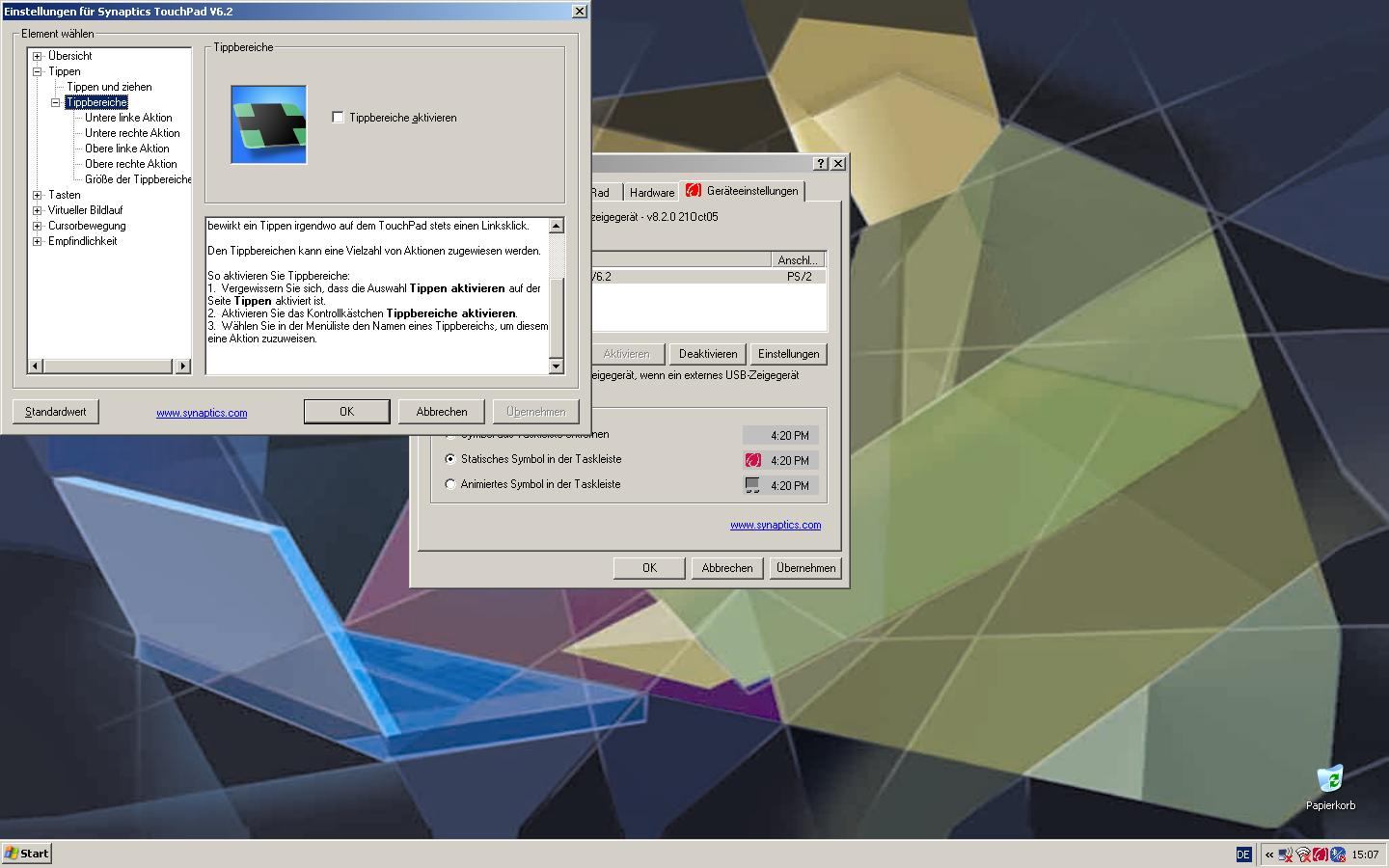Select Obere linke Aktion tree item

click(x=126, y=149)
